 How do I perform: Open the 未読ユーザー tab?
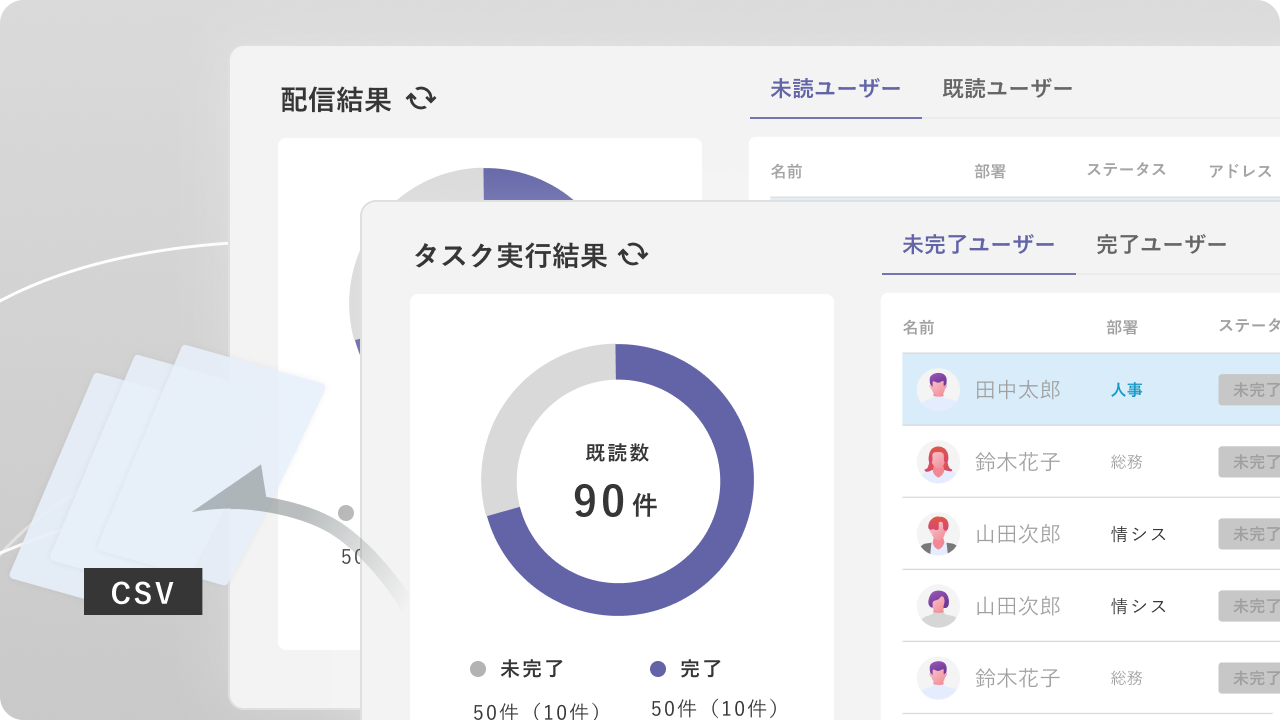(x=836, y=88)
